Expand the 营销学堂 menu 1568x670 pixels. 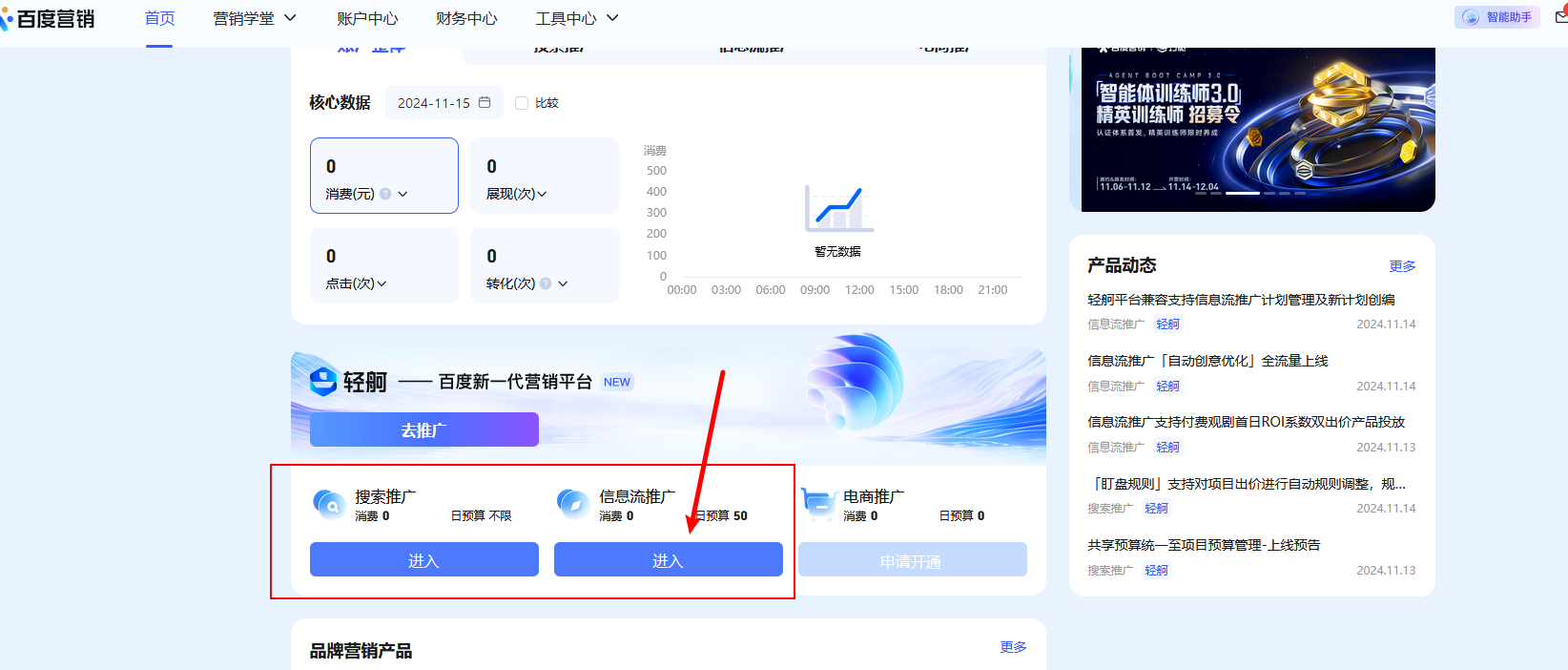(255, 18)
